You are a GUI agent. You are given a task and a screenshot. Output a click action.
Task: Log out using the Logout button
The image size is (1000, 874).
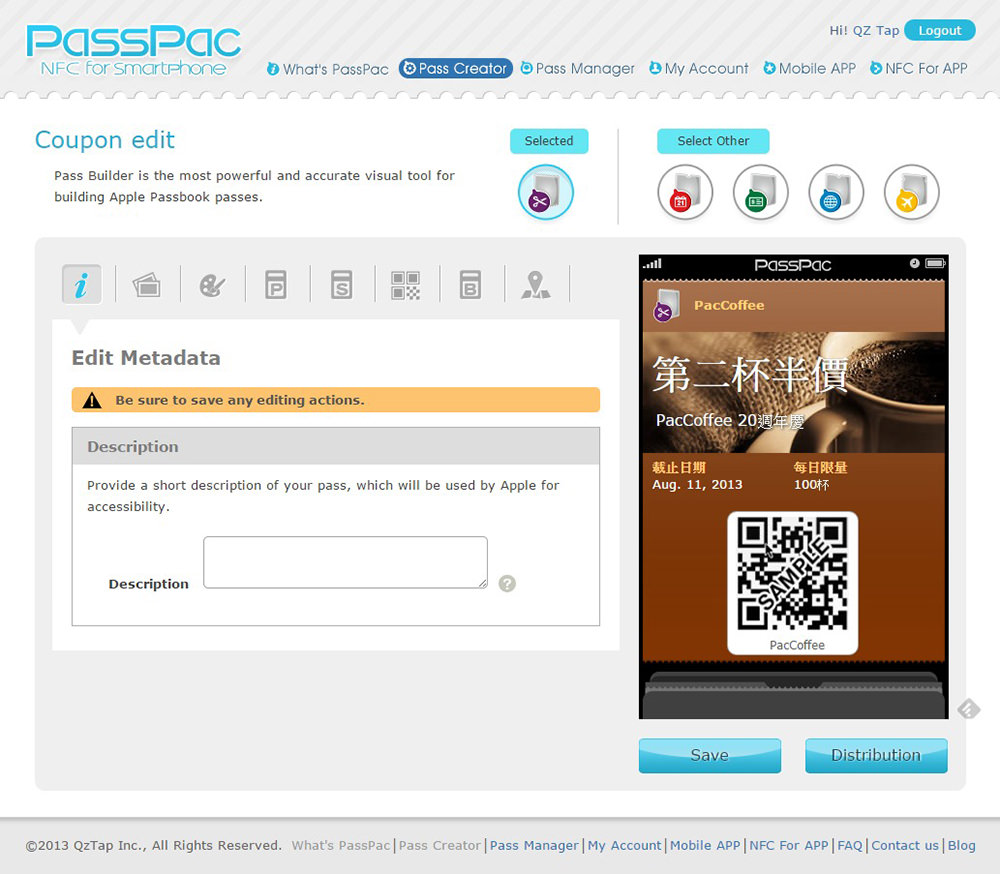click(x=939, y=31)
